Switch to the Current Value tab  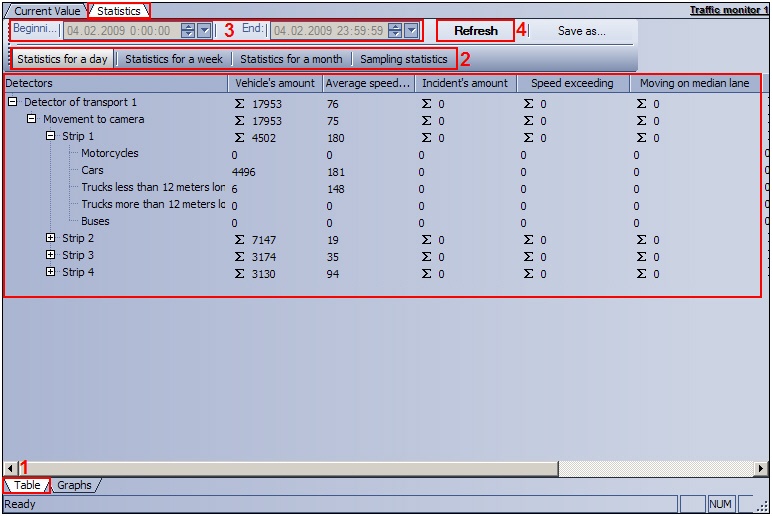coord(46,11)
